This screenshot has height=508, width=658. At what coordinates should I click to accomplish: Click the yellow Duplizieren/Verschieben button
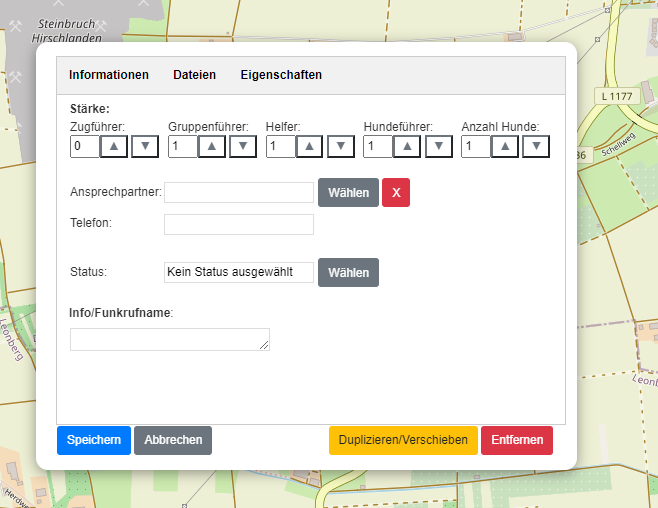403,440
